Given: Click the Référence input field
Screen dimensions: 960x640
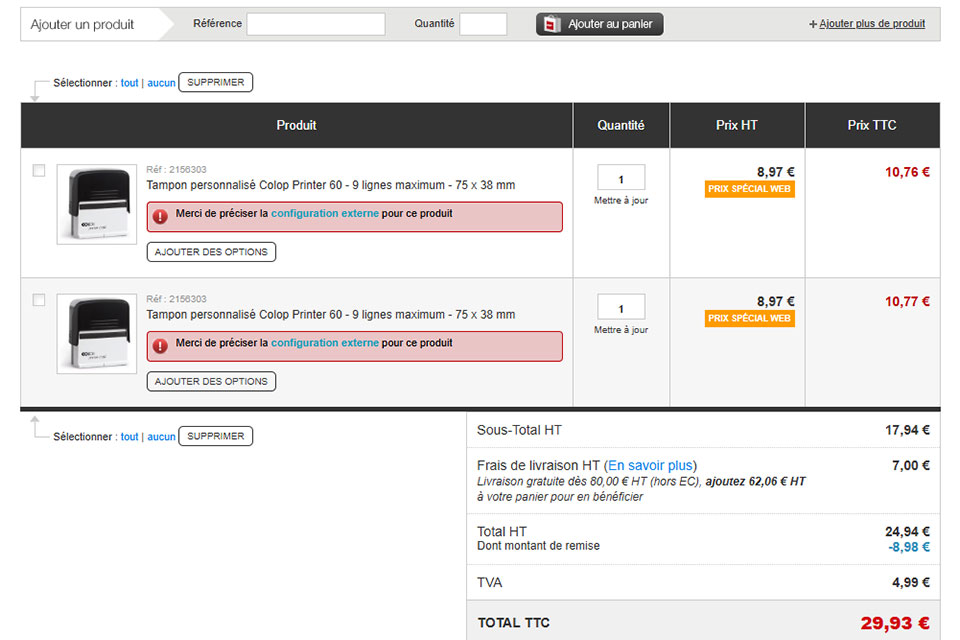Looking at the screenshot, I should click(x=316, y=24).
